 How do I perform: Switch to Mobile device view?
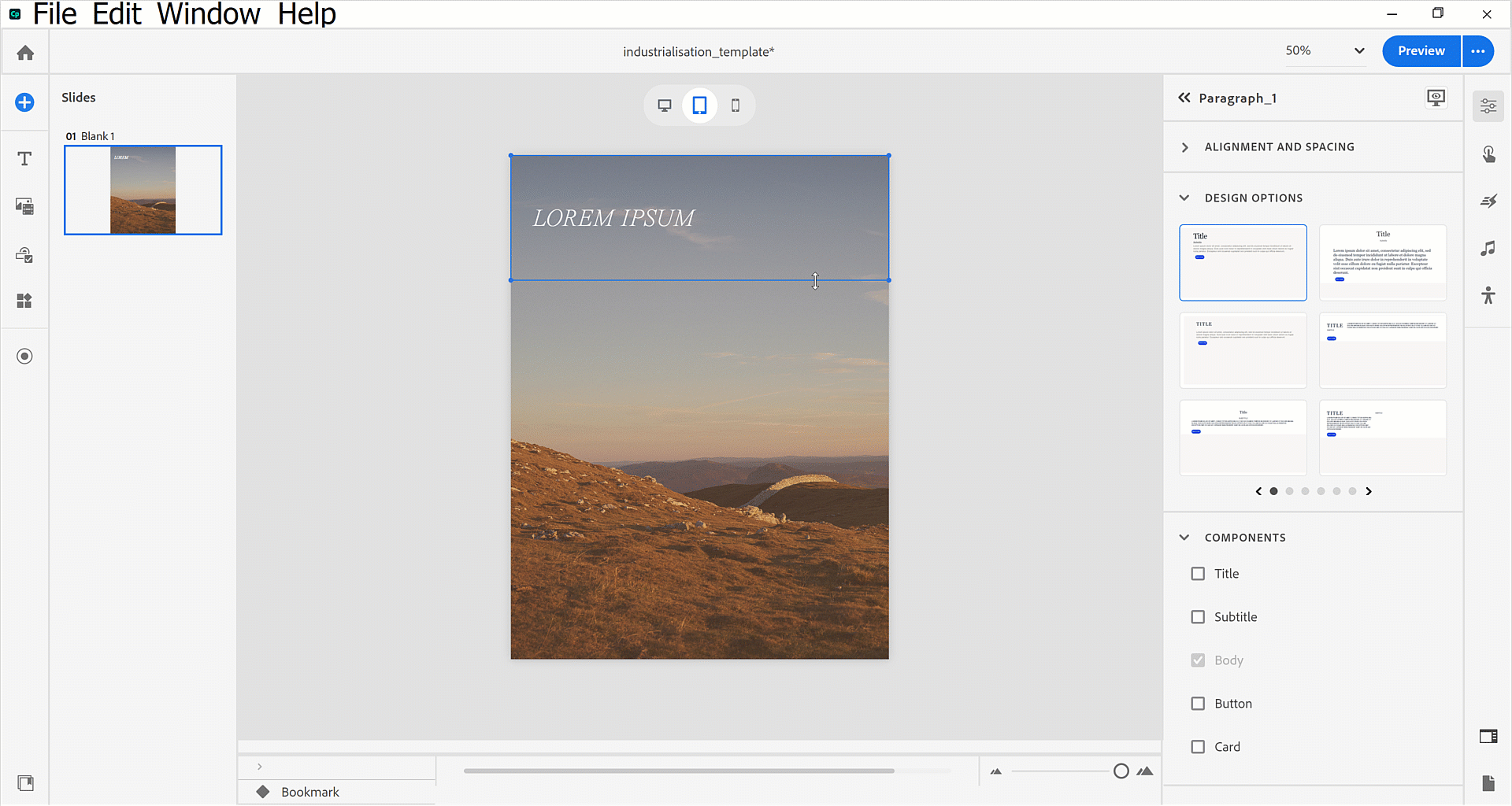point(736,105)
